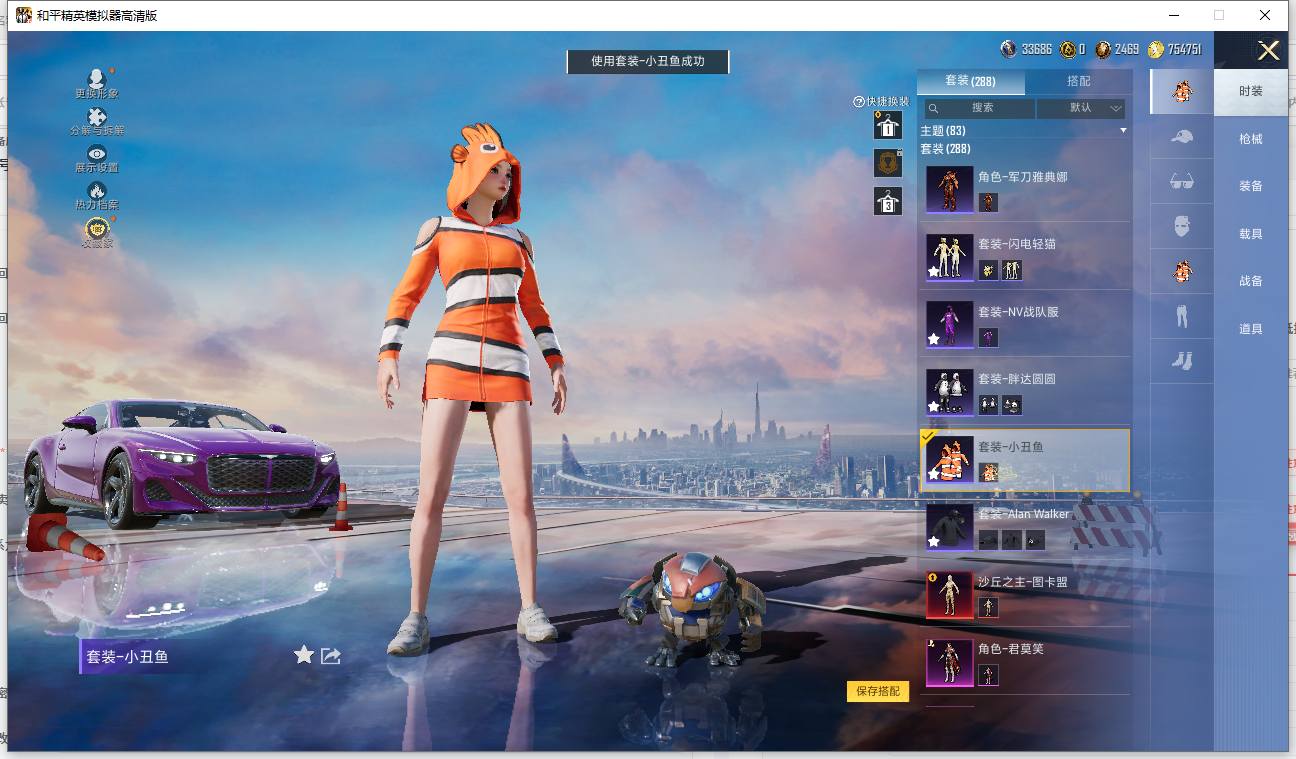Image resolution: width=1296 pixels, height=759 pixels.
Task: Open the 默认 sort dropdown
Action: [1081, 108]
